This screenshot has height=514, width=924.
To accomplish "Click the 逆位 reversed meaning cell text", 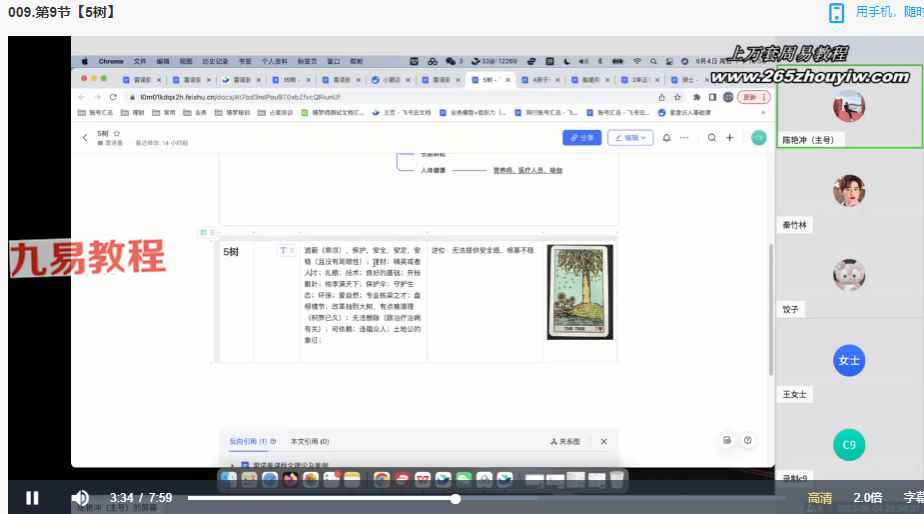I will coord(482,251).
